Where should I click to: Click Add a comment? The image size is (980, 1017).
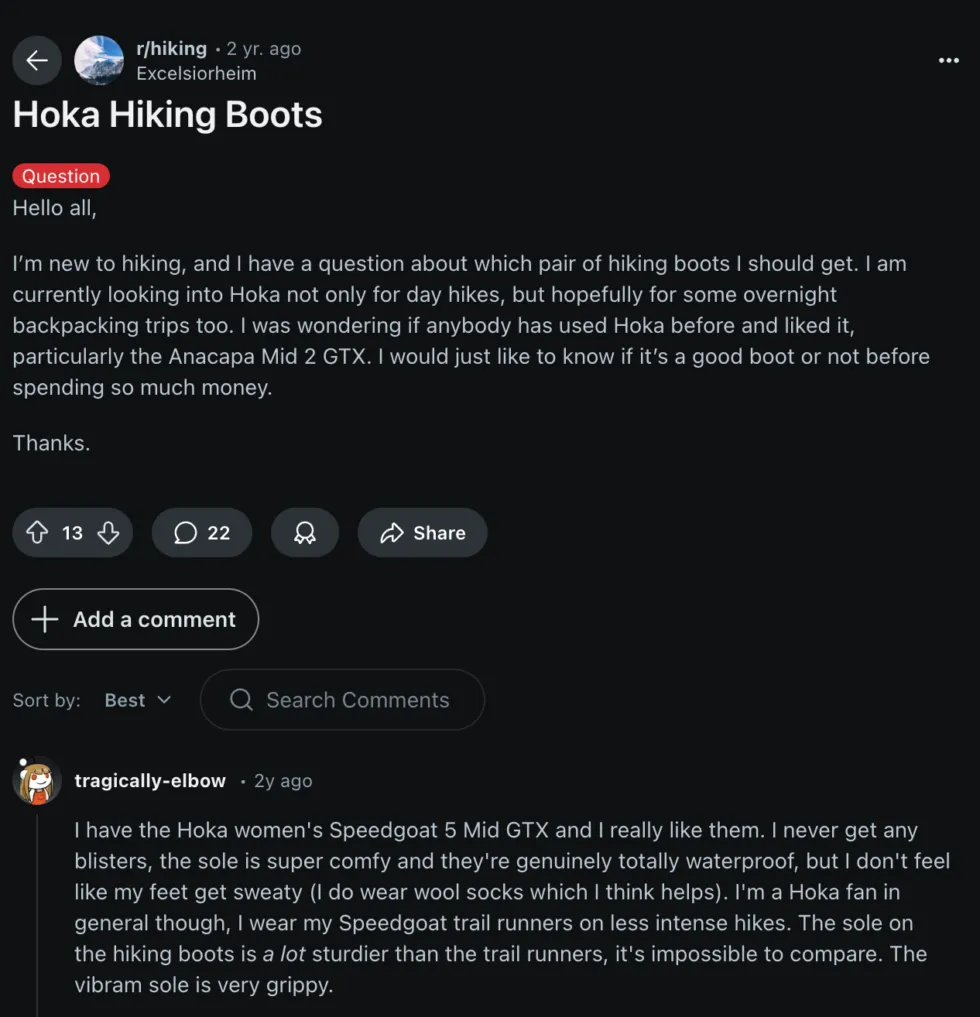(135, 619)
